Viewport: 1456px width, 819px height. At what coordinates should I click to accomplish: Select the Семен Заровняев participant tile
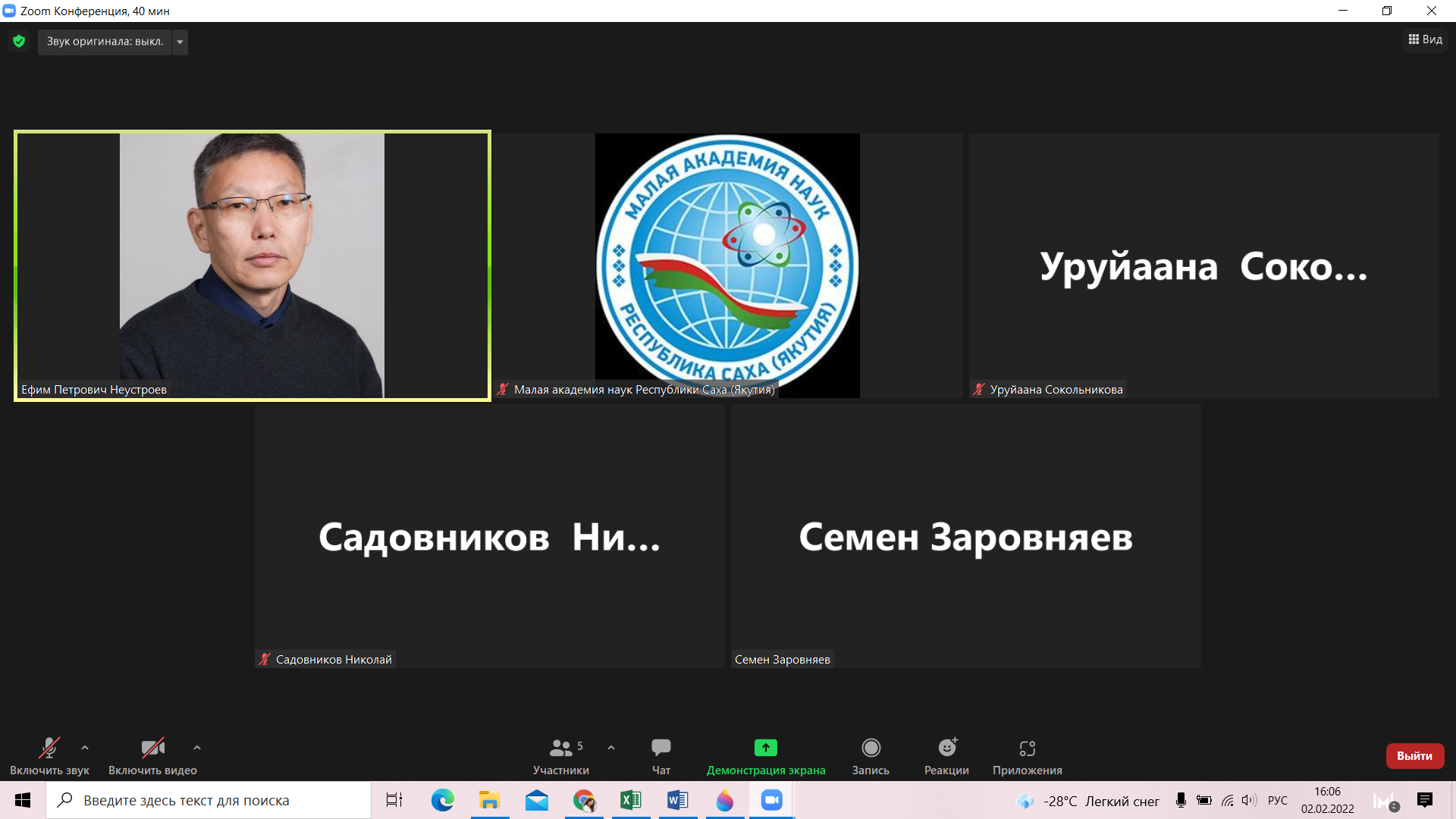click(965, 536)
